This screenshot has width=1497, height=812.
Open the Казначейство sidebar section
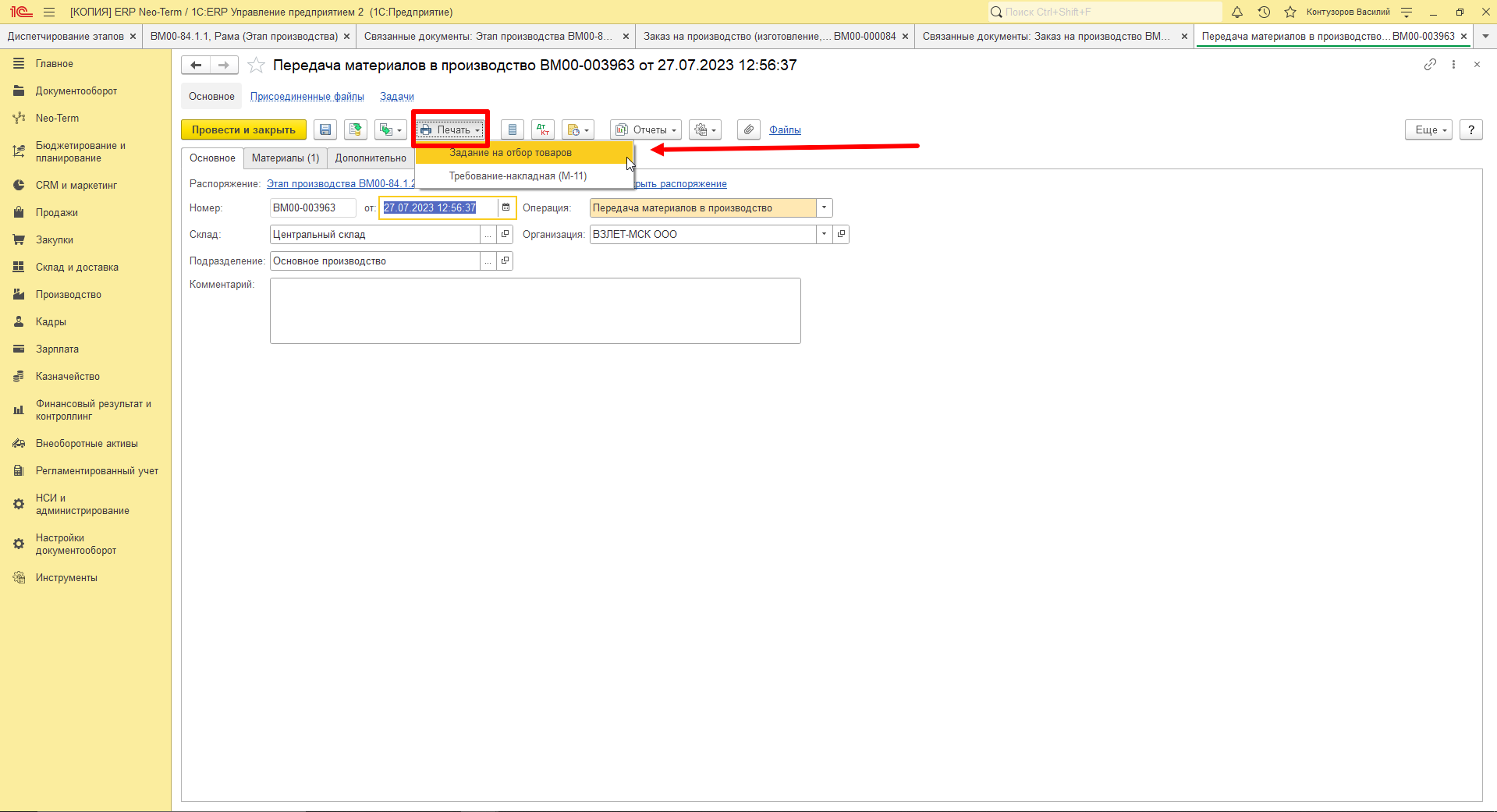(68, 377)
